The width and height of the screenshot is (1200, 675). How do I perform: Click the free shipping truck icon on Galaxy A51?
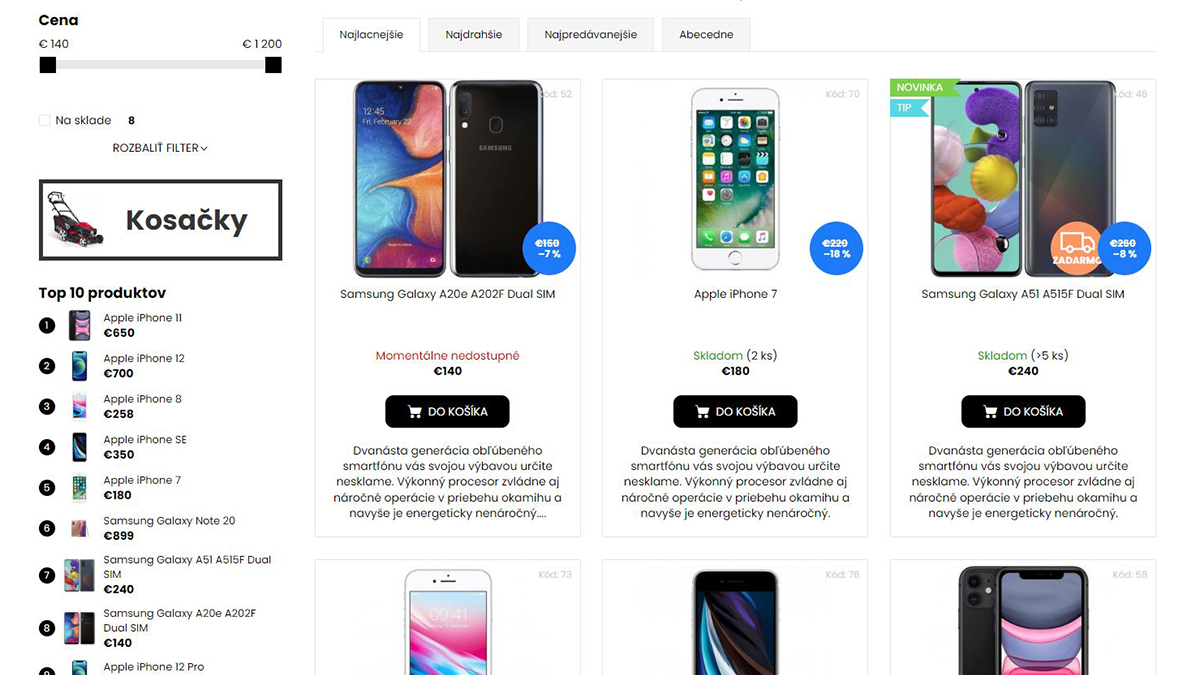click(x=1076, y=247)
